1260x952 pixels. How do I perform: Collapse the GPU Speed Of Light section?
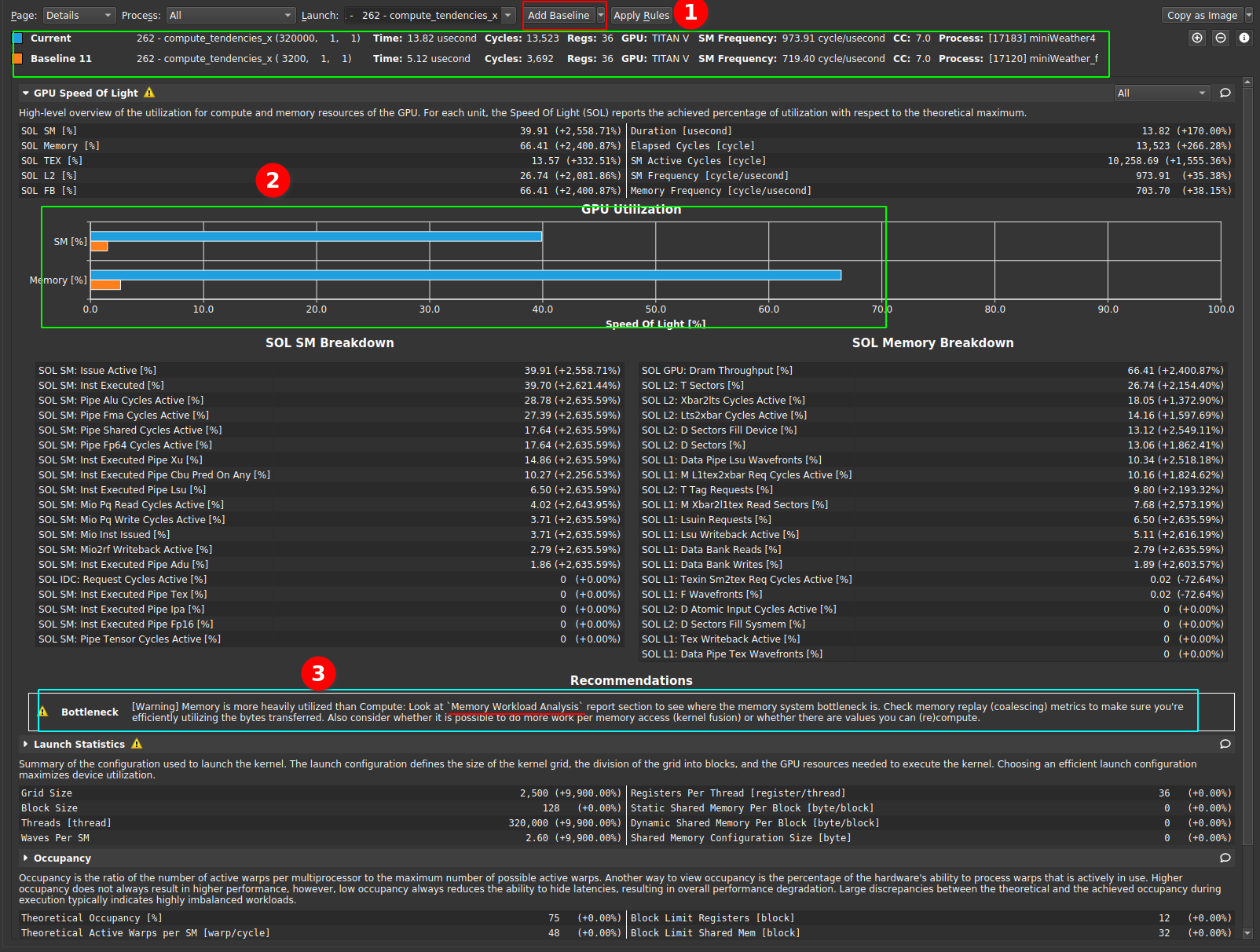pos(25,93)
